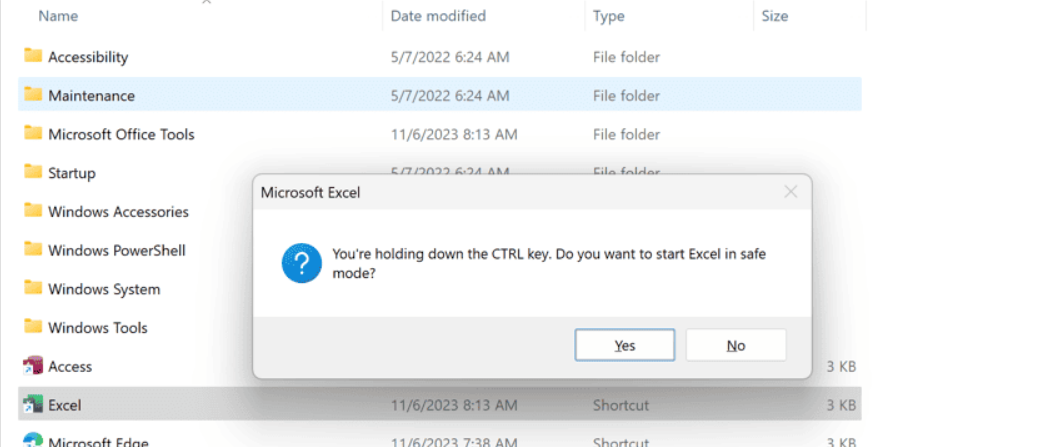1058x447 pixels.
Task: Click the Access shortcut icon
Action: click(x=33, y=367)
